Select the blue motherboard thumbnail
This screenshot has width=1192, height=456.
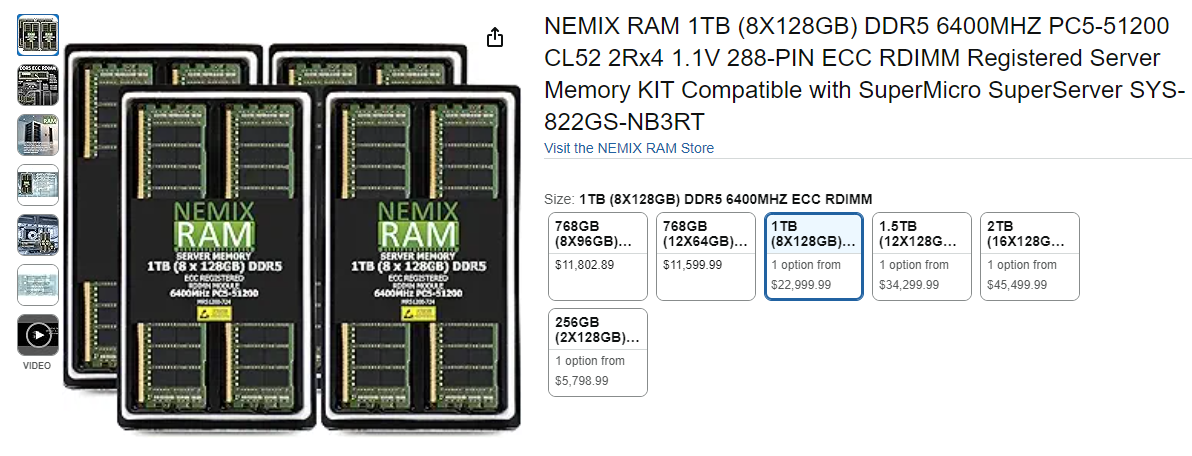click(38, 235)
